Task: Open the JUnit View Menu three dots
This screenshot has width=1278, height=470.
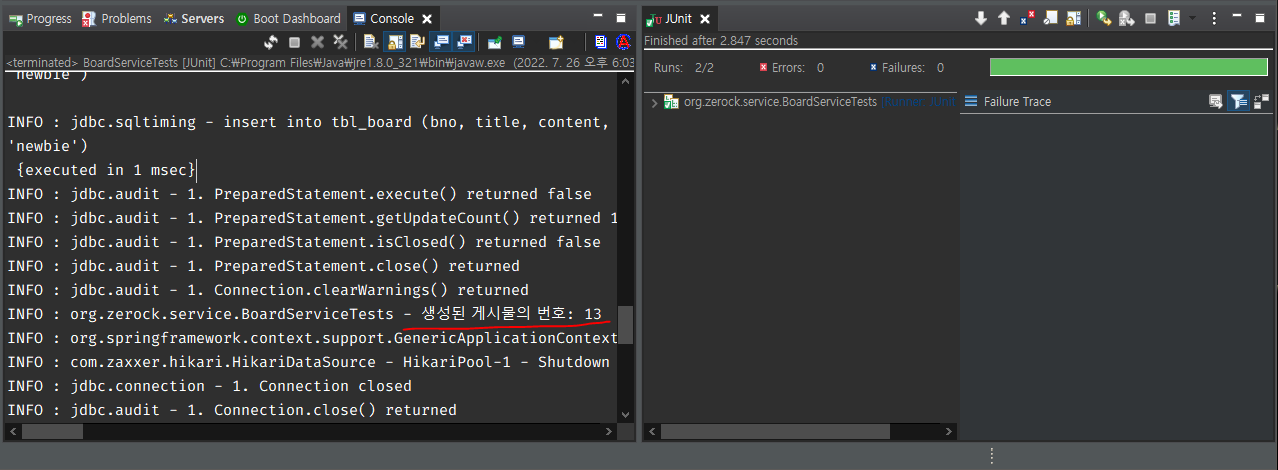Action: 1214,18
